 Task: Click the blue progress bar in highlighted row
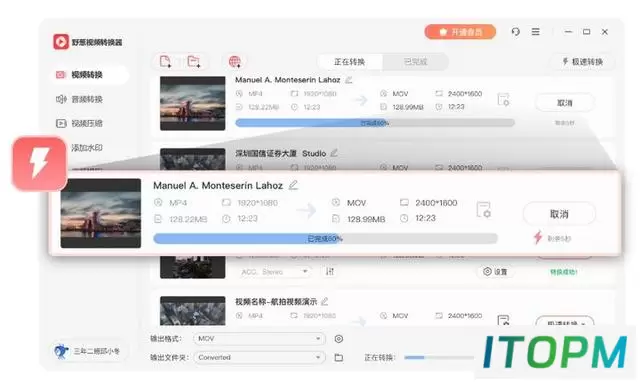pyautogui.click(x=325, y=238)
